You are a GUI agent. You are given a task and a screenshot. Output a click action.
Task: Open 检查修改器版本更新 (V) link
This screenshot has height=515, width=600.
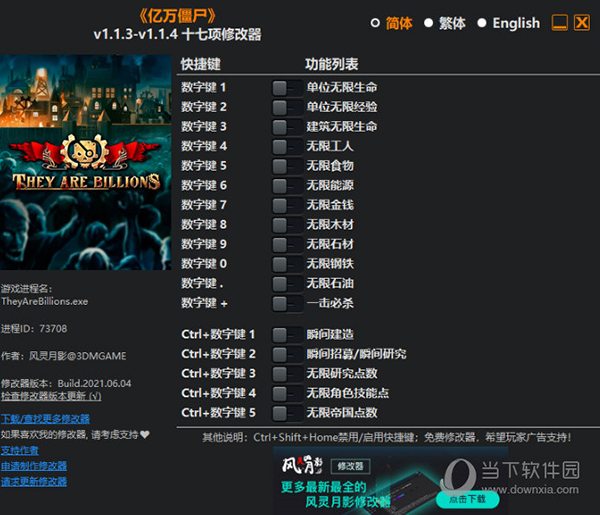click(51, 396)
